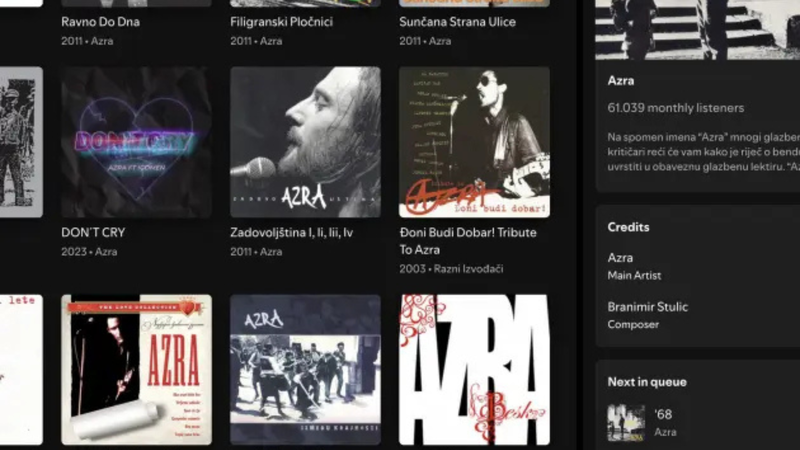Click the artist photo in the side panel
The width and height of the screenshot is (800, 450).
[697, 30]
